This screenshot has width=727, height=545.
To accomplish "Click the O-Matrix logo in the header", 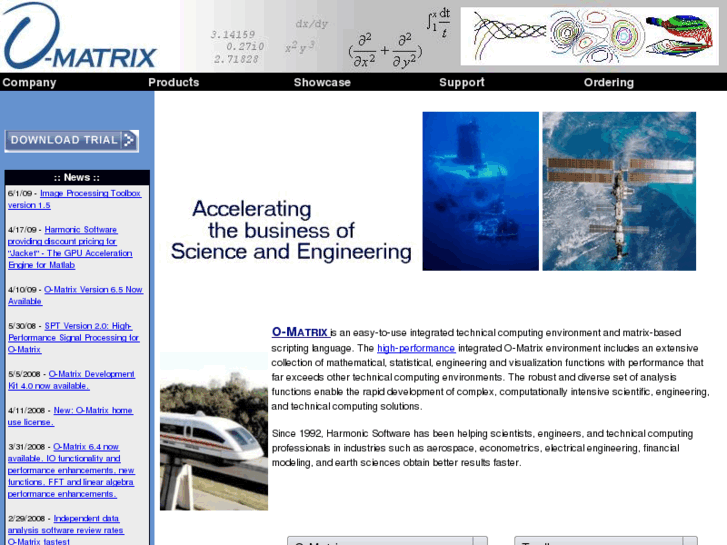I will [x=80, y=36].
